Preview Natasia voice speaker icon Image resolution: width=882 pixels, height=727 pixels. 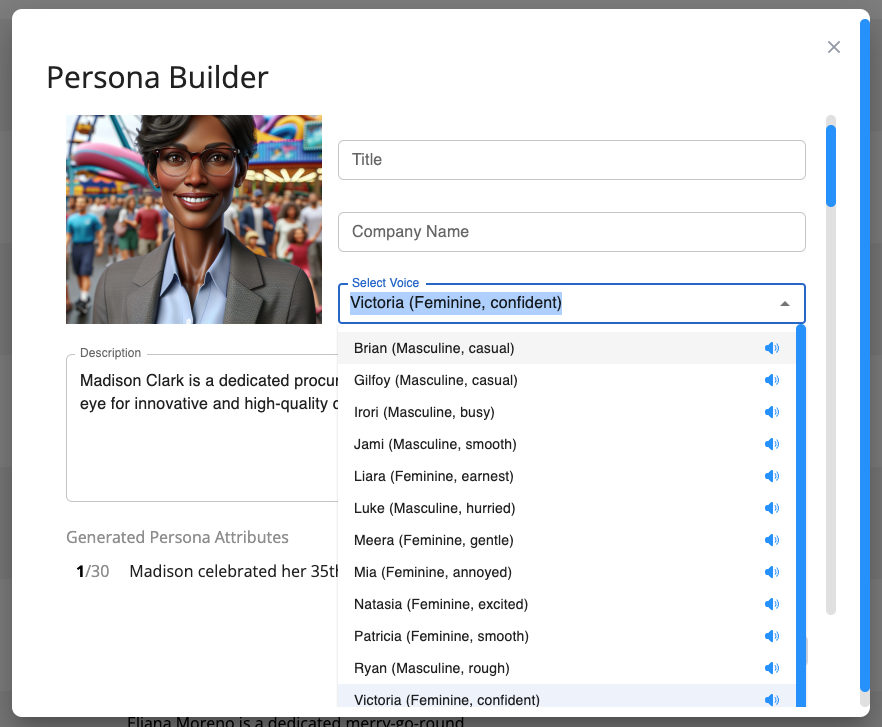pos(771,605)
